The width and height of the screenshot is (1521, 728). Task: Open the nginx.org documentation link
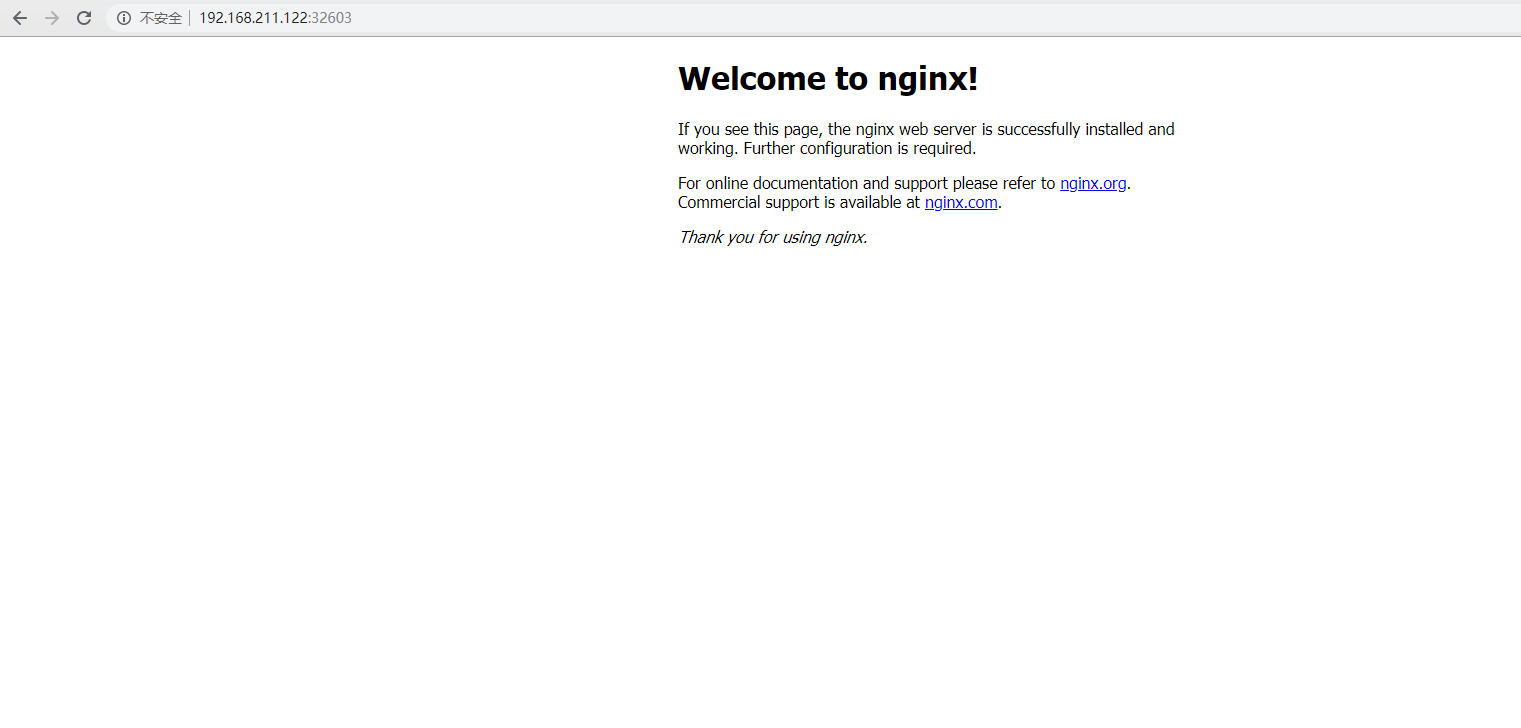click(x=1093, y=183)
